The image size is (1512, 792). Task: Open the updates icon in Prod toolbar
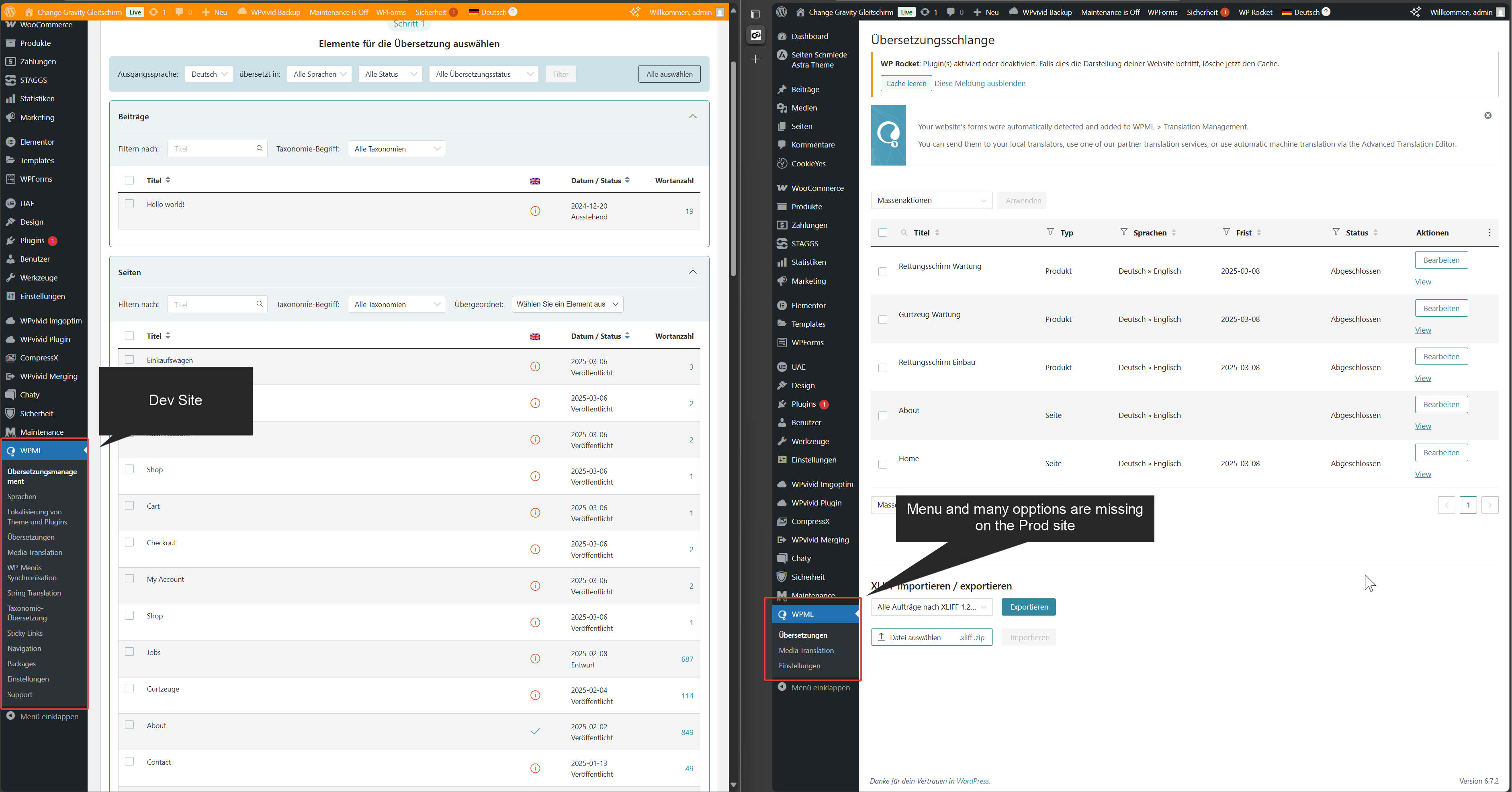[x=925, y=12]
